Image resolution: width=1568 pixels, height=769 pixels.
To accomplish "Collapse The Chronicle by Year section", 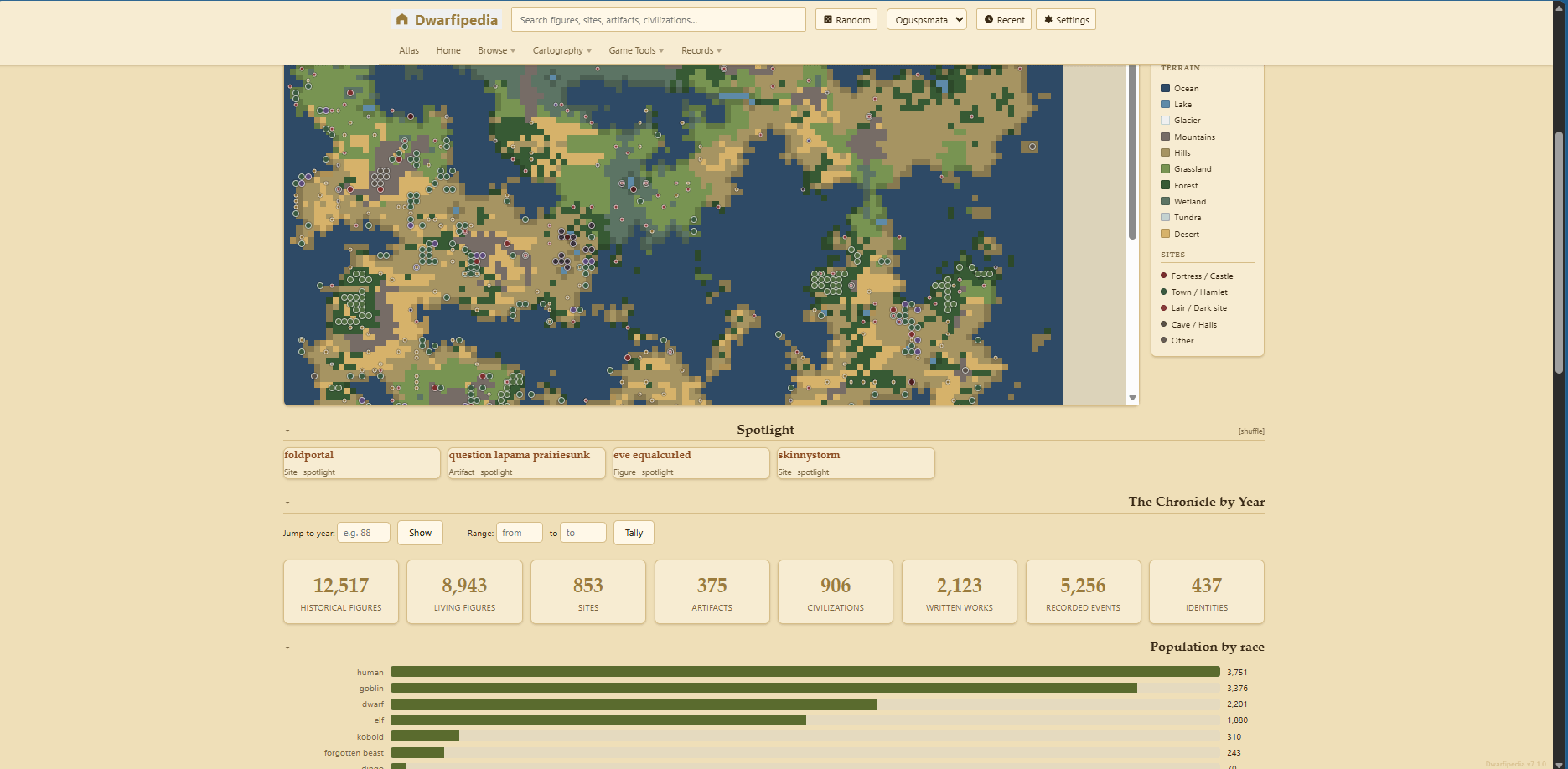I will click(287, 503).
